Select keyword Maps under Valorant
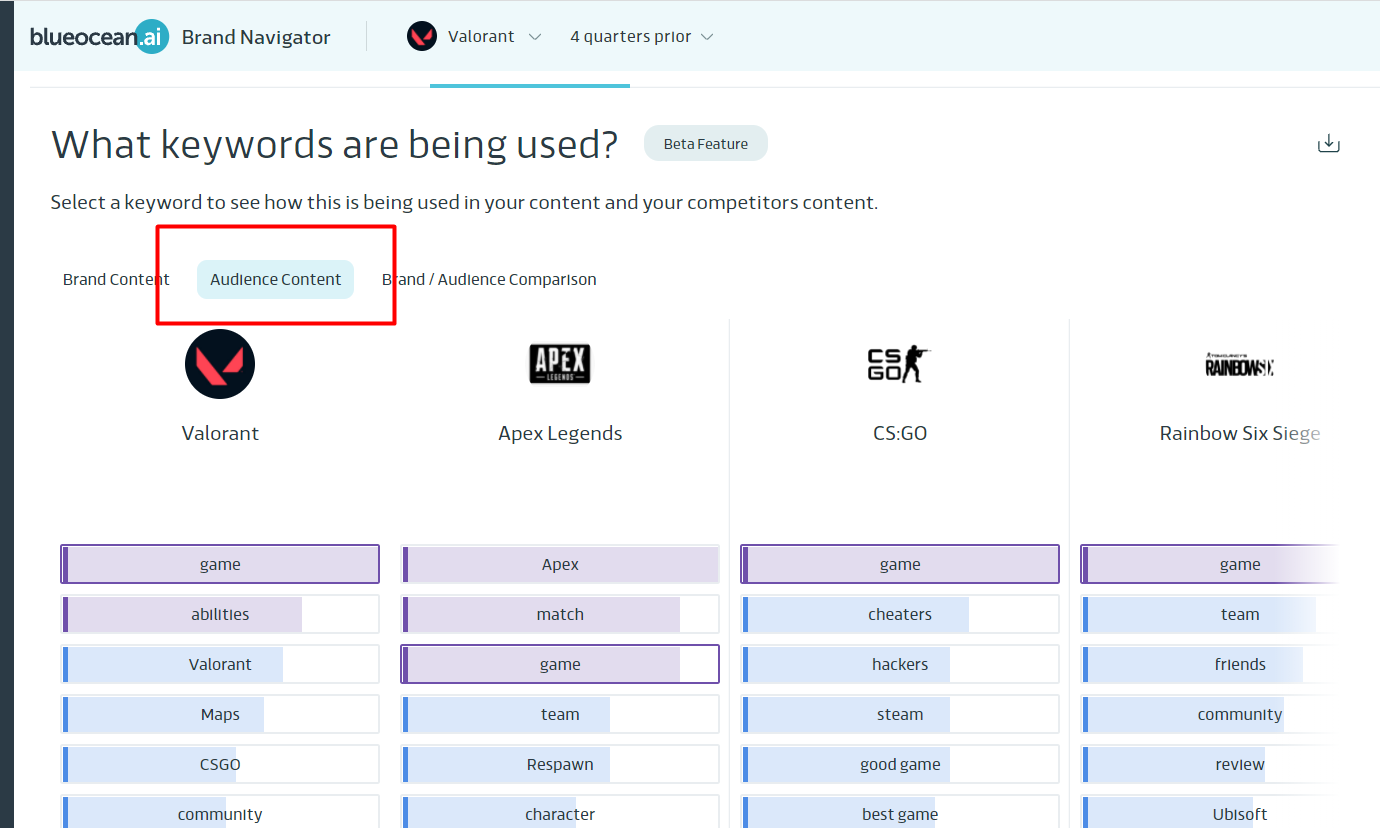This screenshot has height=828, width=1380. (x=220, y=715)
